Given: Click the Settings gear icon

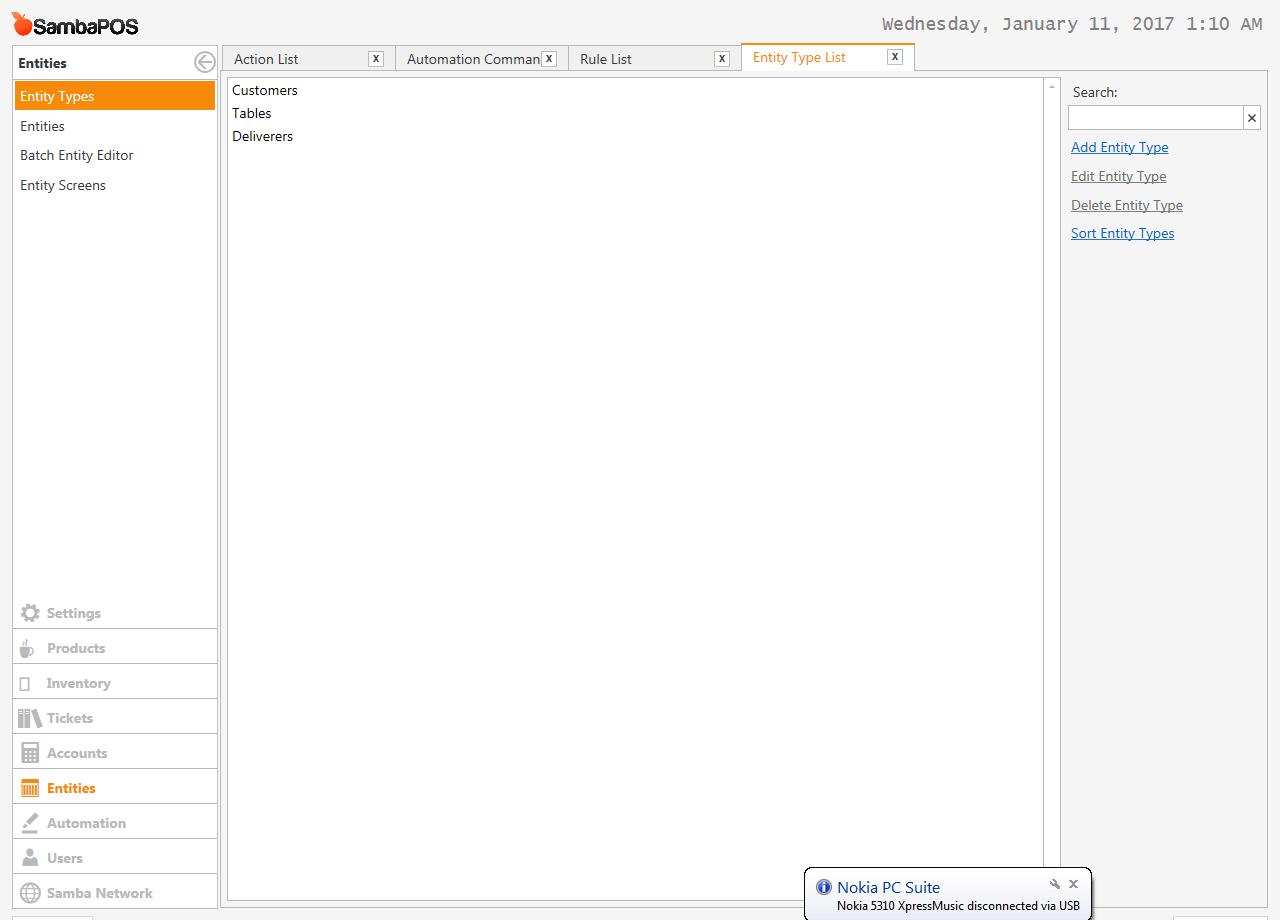Looking at the screenshot, I should [30, 613].
